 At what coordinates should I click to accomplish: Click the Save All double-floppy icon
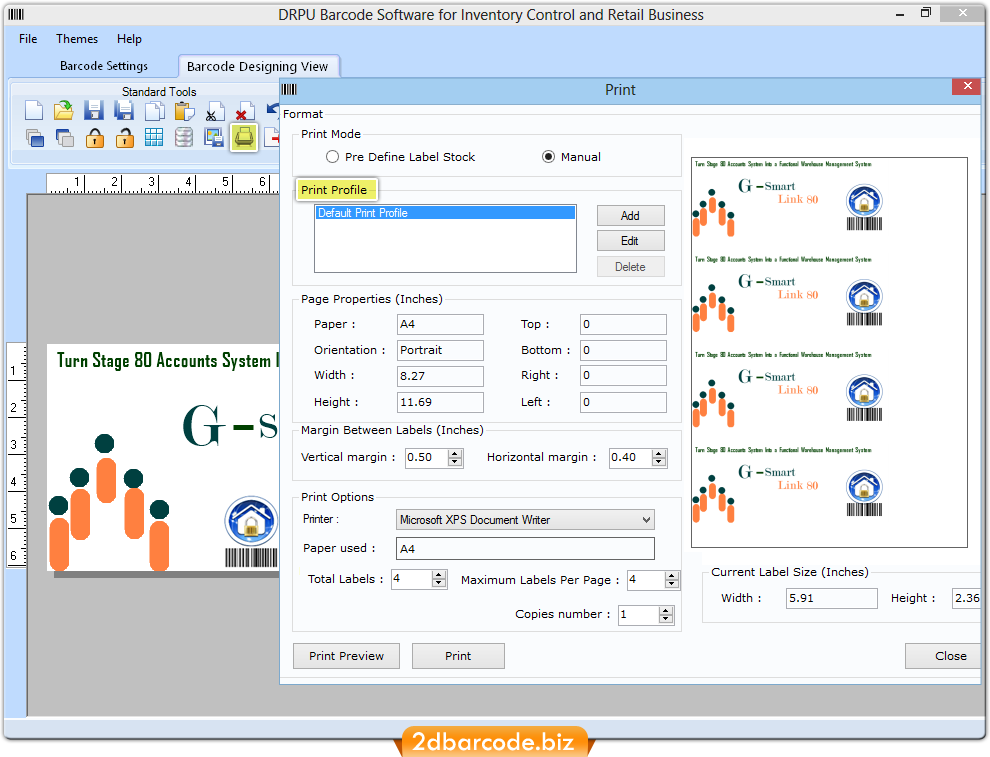coord(124,110)
